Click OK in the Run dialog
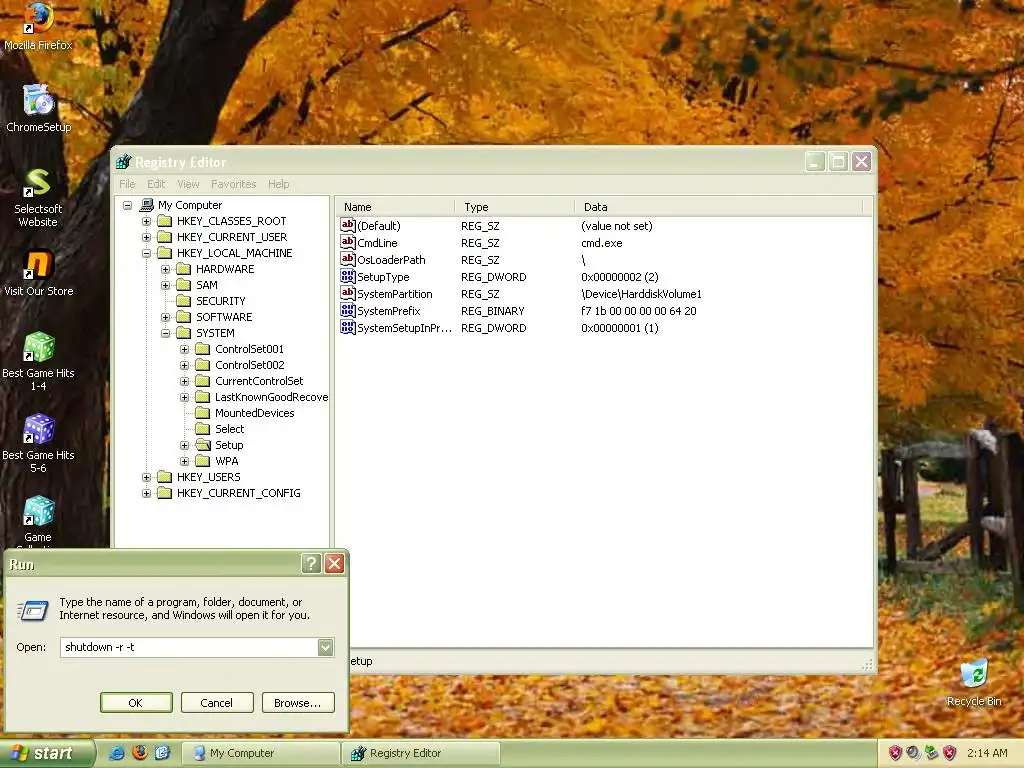Screen dimensions: 1024x768 coord(136,703)
